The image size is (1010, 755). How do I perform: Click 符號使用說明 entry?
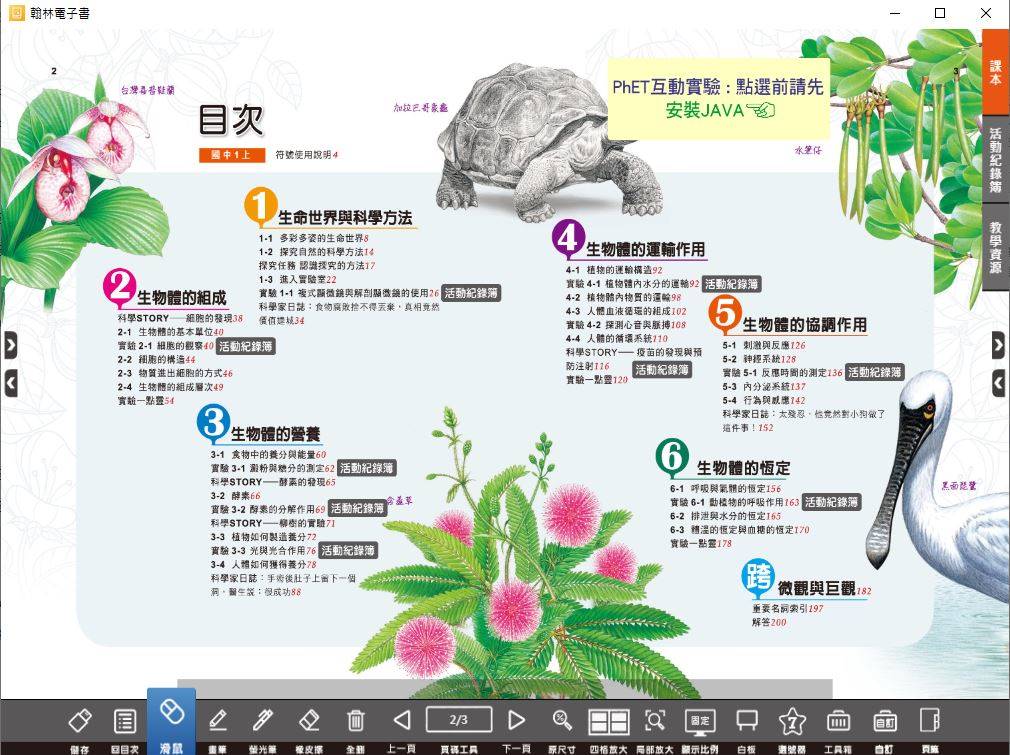307,155
